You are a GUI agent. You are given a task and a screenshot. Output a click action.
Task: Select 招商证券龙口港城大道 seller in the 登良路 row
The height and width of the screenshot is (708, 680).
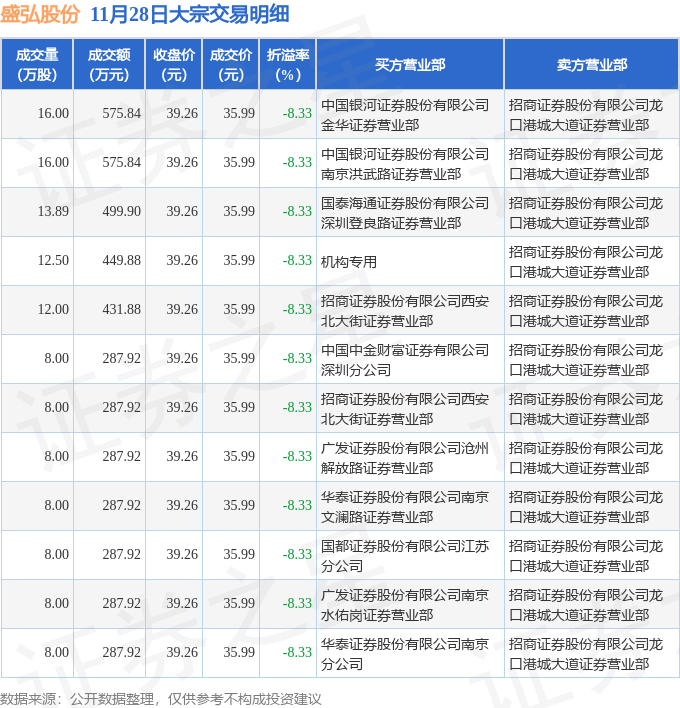[586, 213]
